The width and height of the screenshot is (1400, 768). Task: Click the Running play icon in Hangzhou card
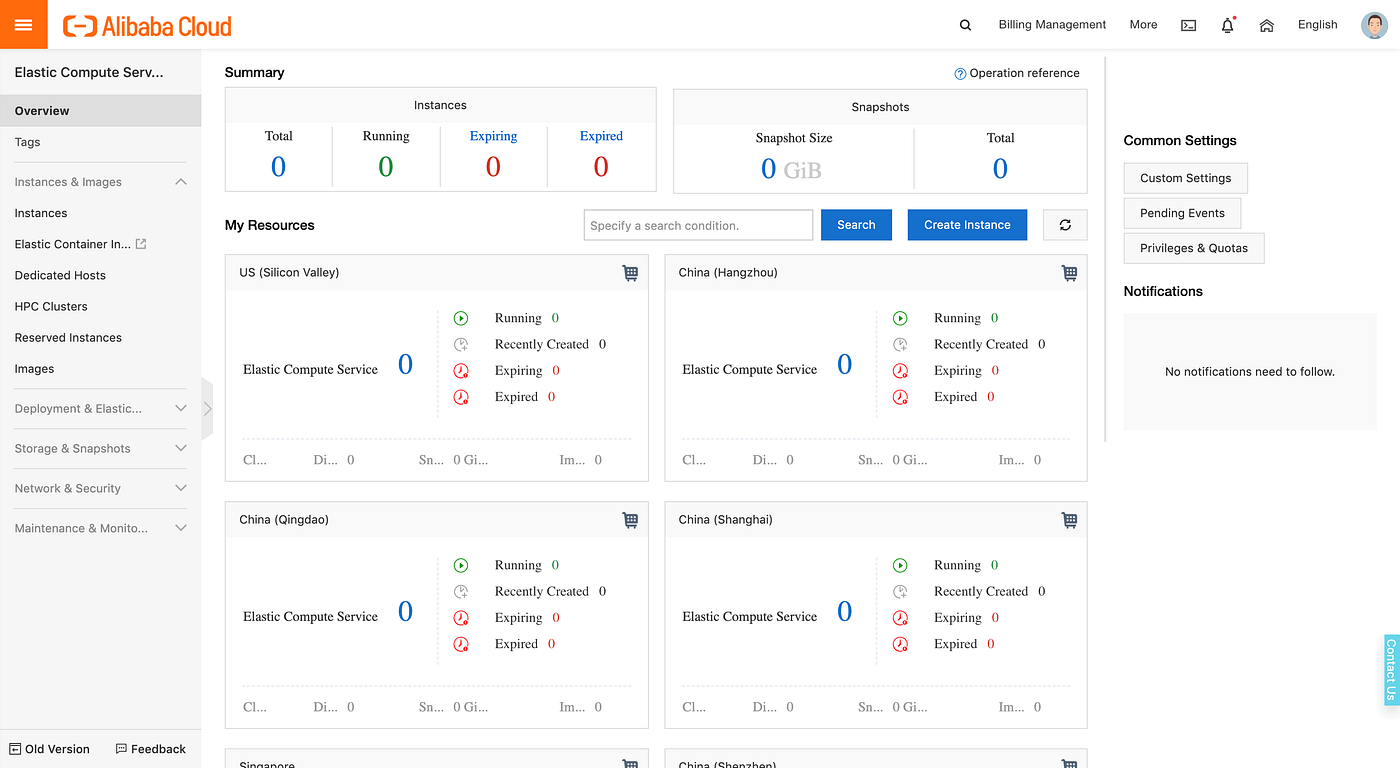[x=900, y=318]
